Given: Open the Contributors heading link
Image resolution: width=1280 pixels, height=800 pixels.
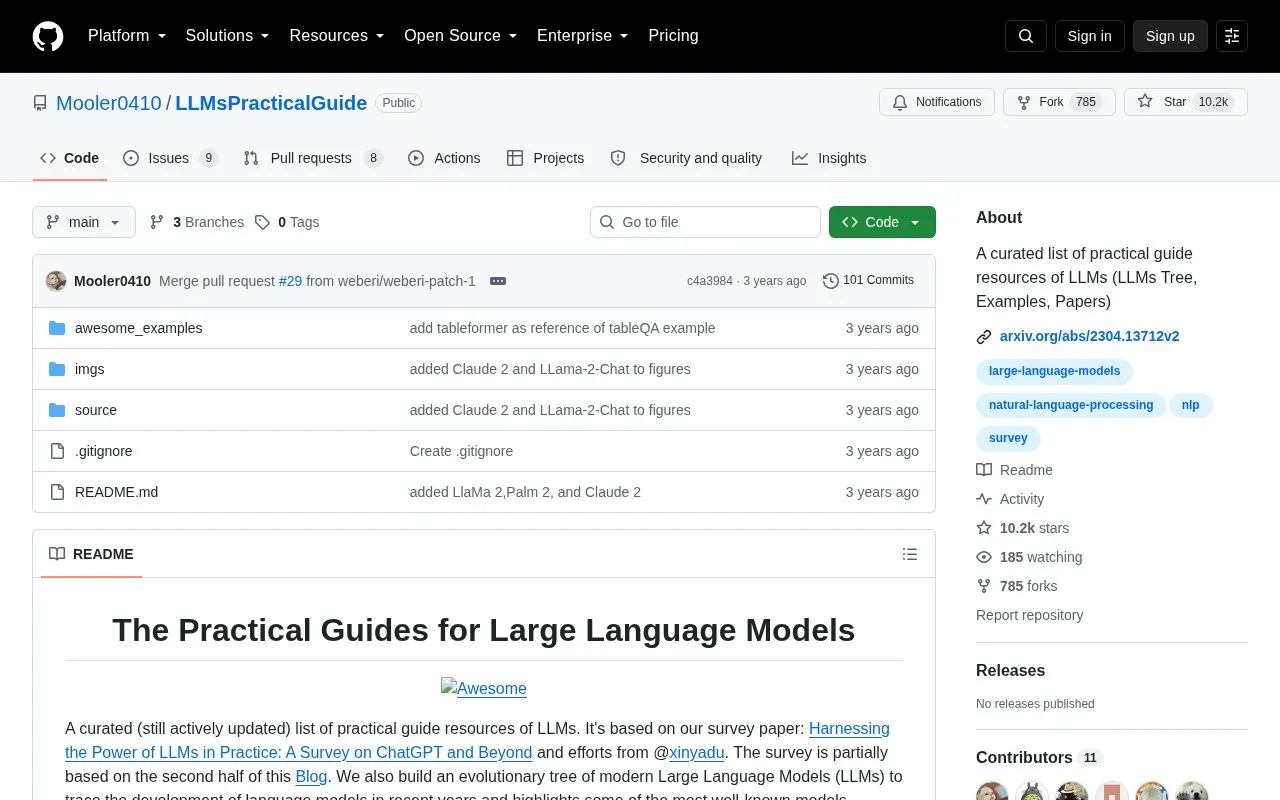Looking at the screenshot, I should 1039,758.
